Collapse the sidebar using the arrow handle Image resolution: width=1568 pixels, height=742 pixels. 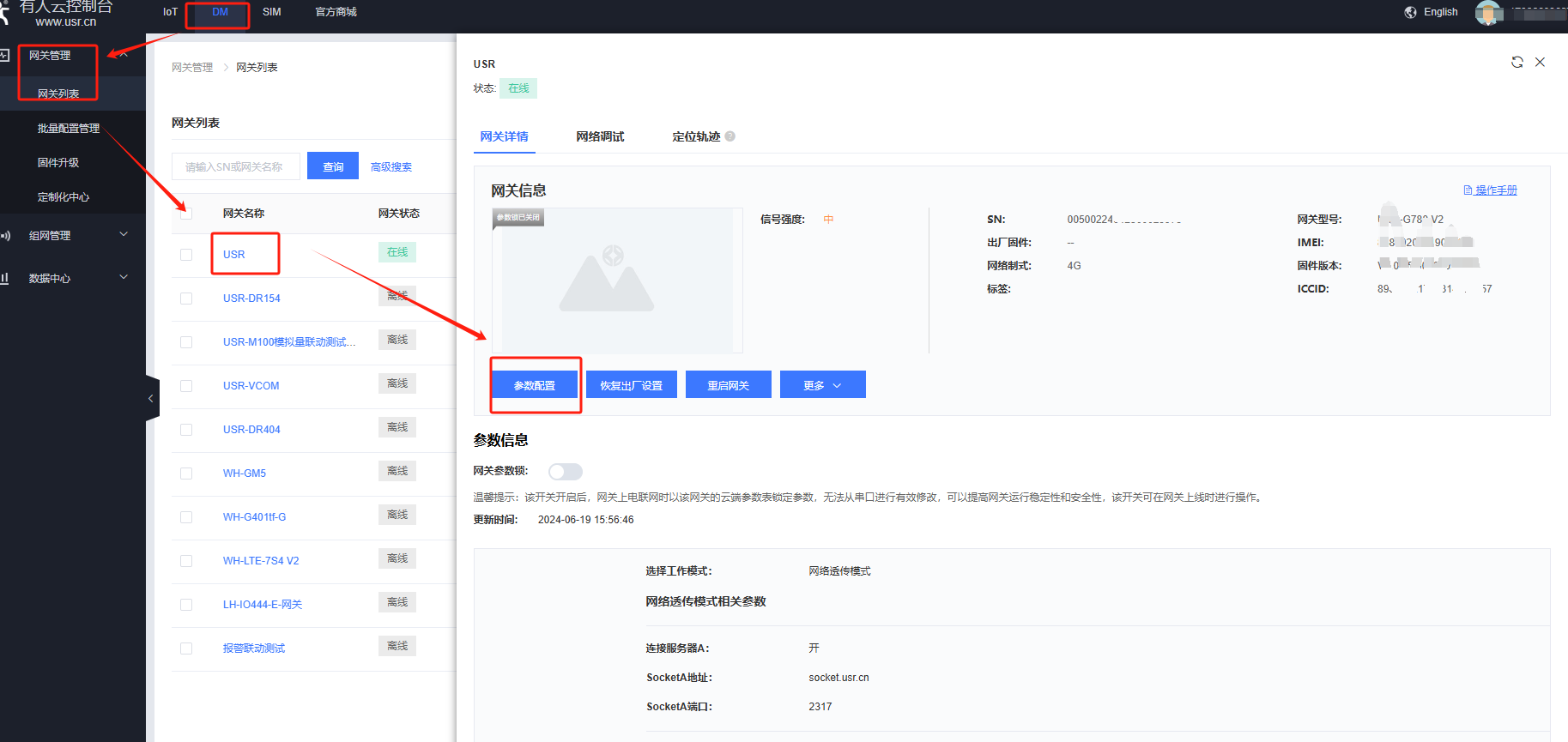coord(151,398)
